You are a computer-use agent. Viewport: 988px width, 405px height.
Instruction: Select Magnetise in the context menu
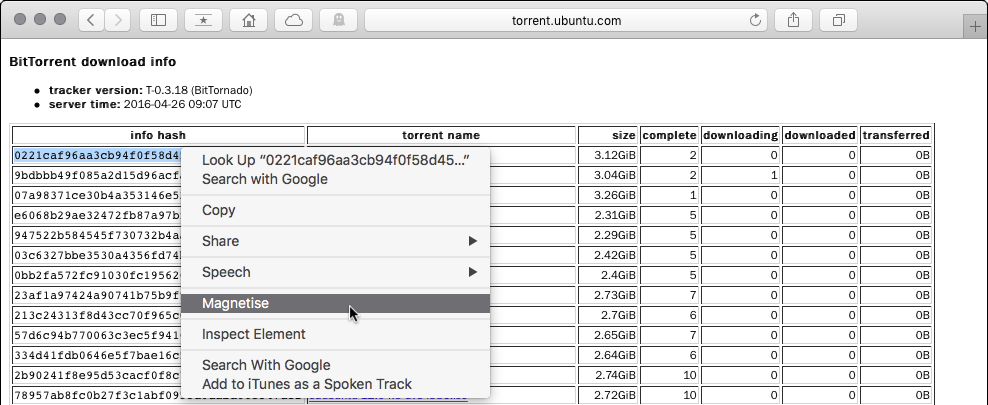pos(335,303)
